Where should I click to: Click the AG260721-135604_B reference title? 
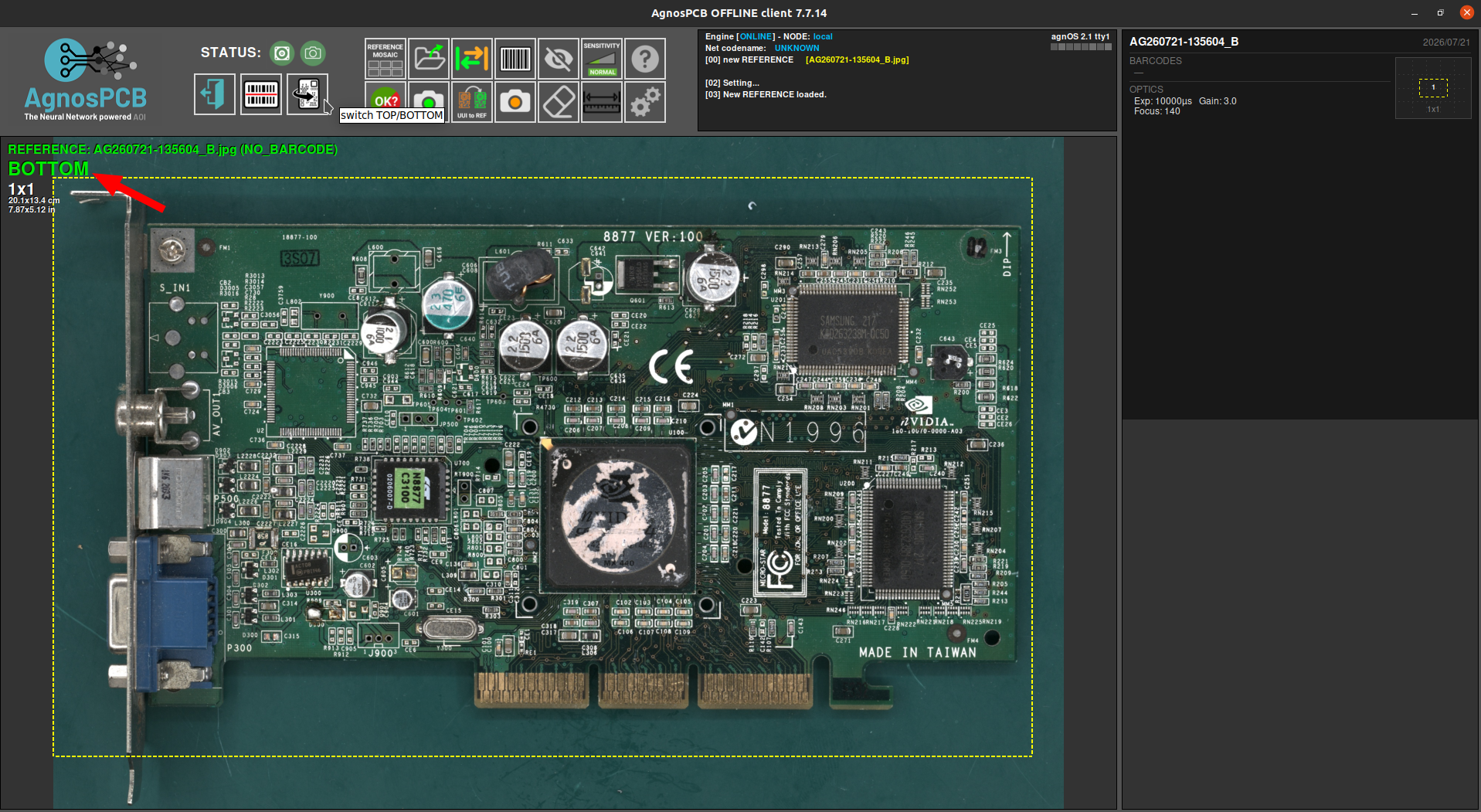tap(1184, 42)
